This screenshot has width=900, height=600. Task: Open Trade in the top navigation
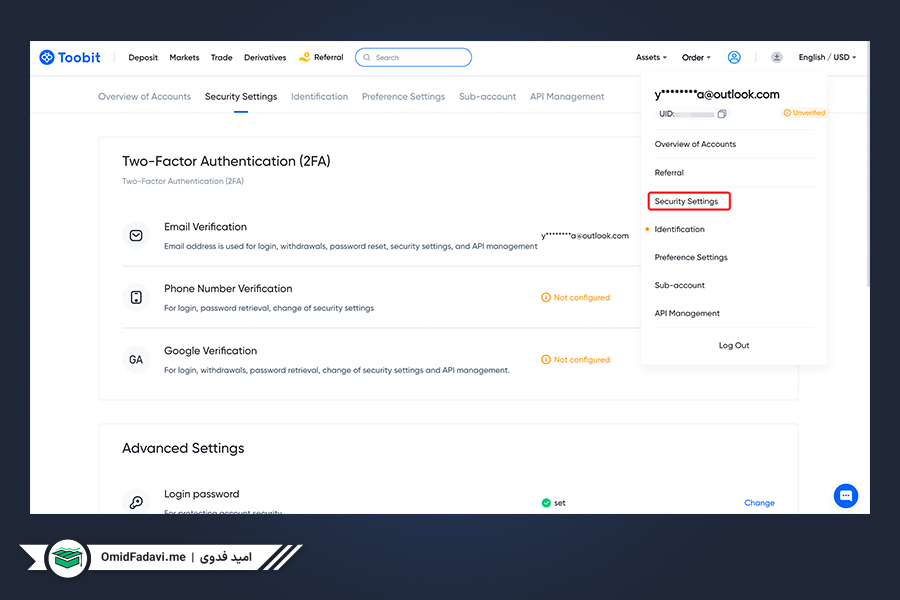coord(222,57)
